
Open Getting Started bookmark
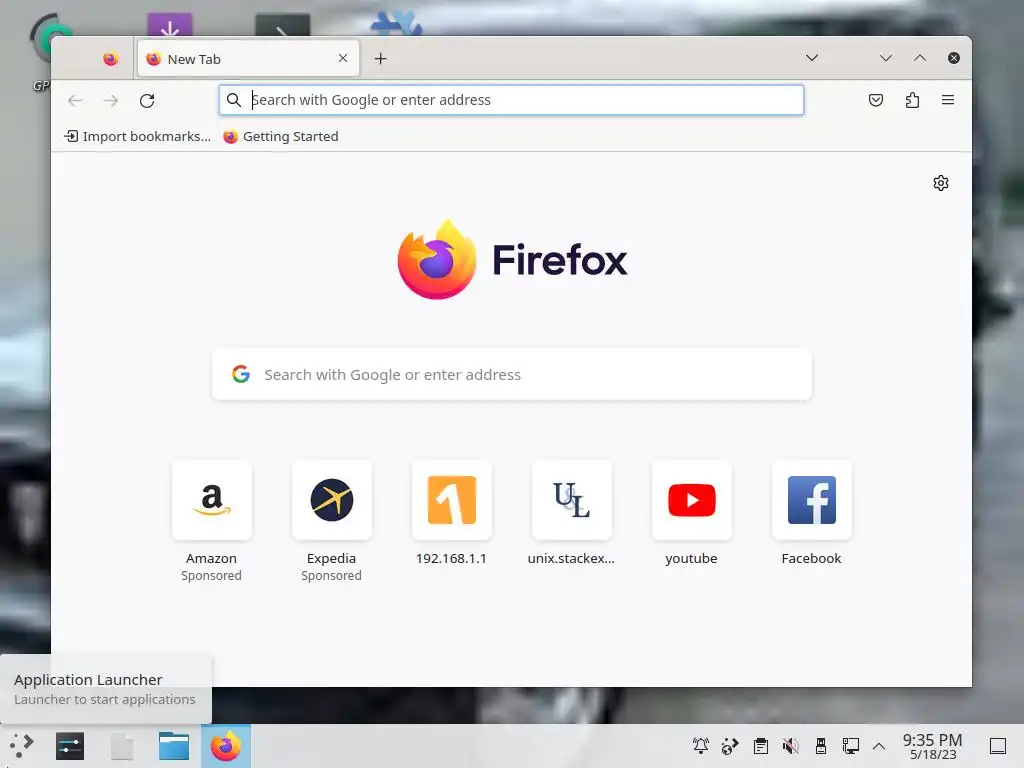pos(281,136)
